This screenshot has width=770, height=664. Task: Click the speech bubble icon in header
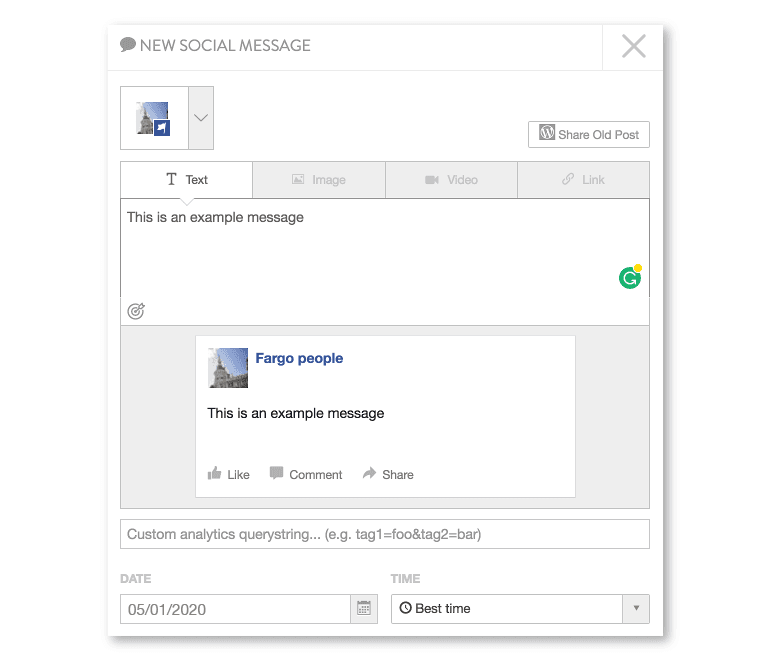coord(128,45)
